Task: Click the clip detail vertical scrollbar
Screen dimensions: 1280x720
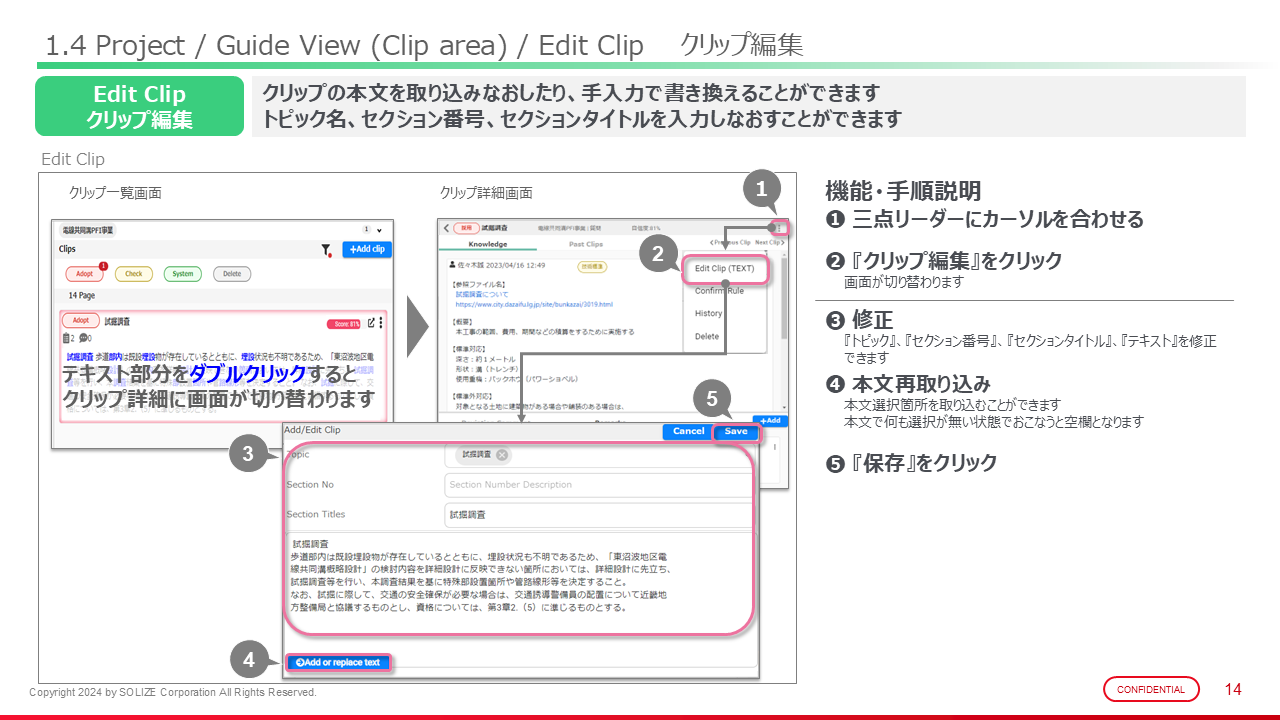Action: coord(783,300)
